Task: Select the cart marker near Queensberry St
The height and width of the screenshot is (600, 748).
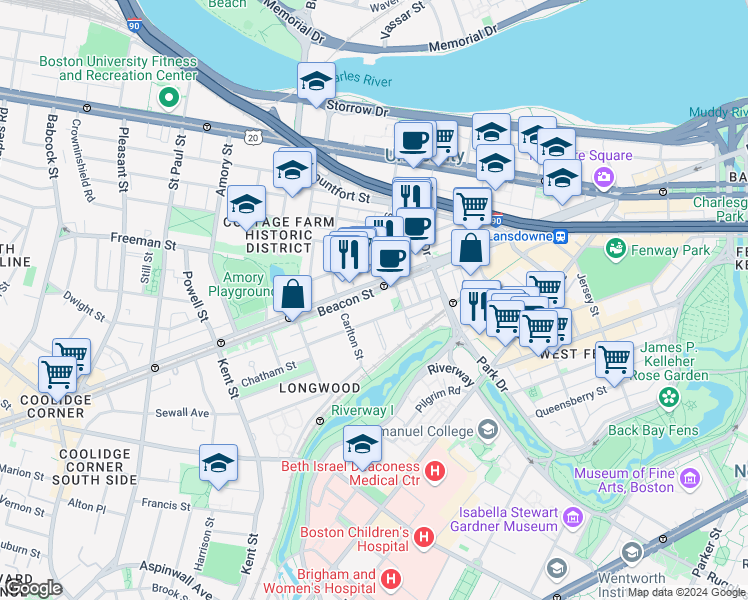Action: (614, 363)
